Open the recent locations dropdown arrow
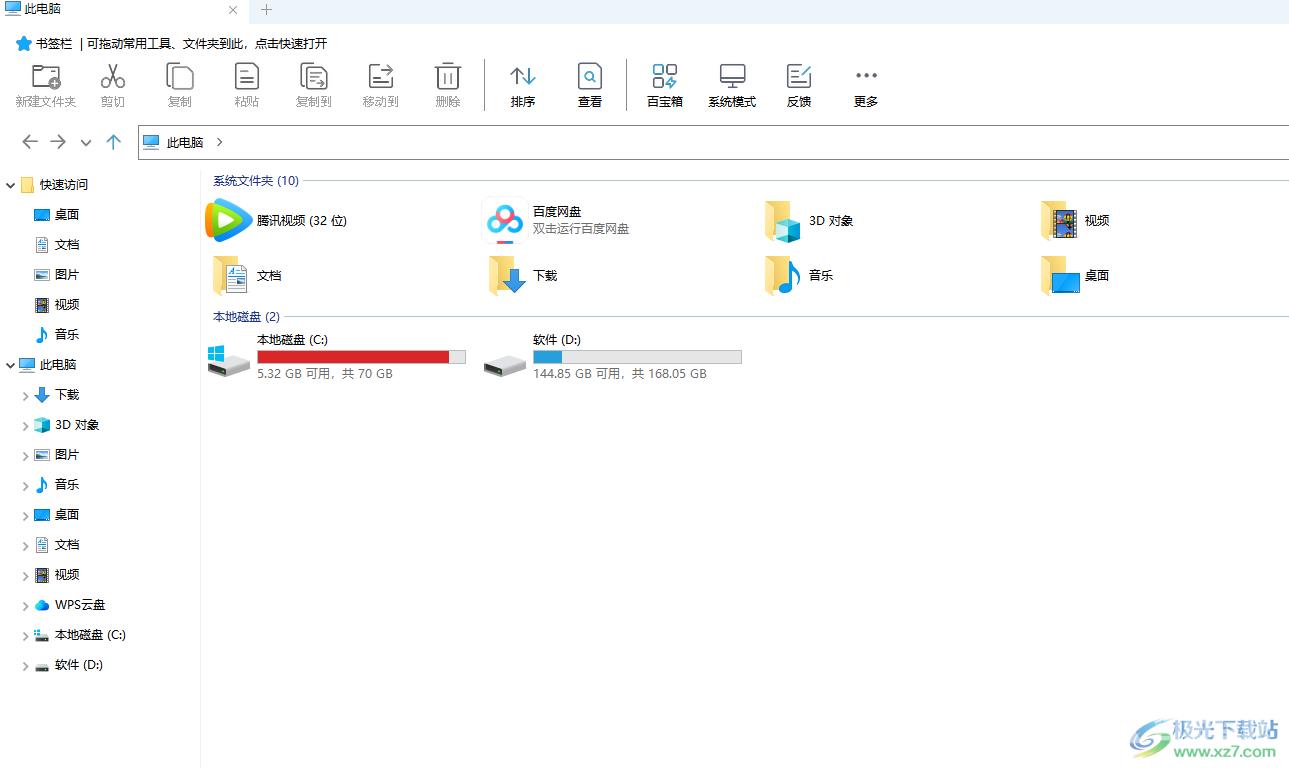1289x768 pixels. 86,143
